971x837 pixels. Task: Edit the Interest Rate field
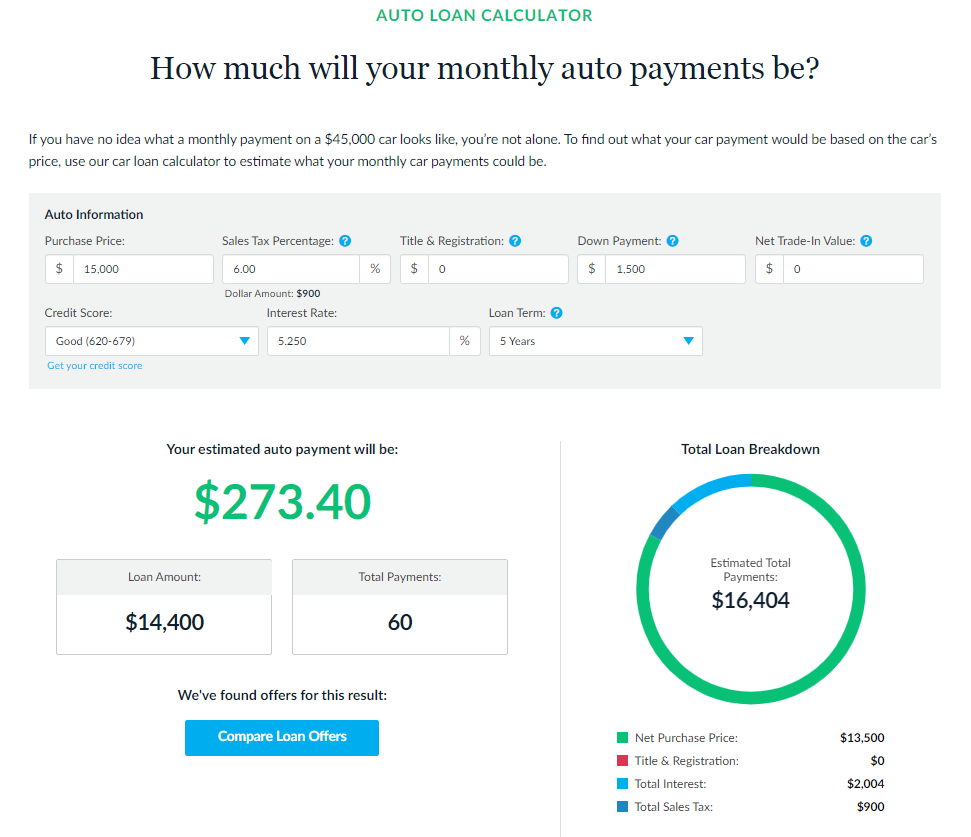pyautogui.click(x=358, y=341)
